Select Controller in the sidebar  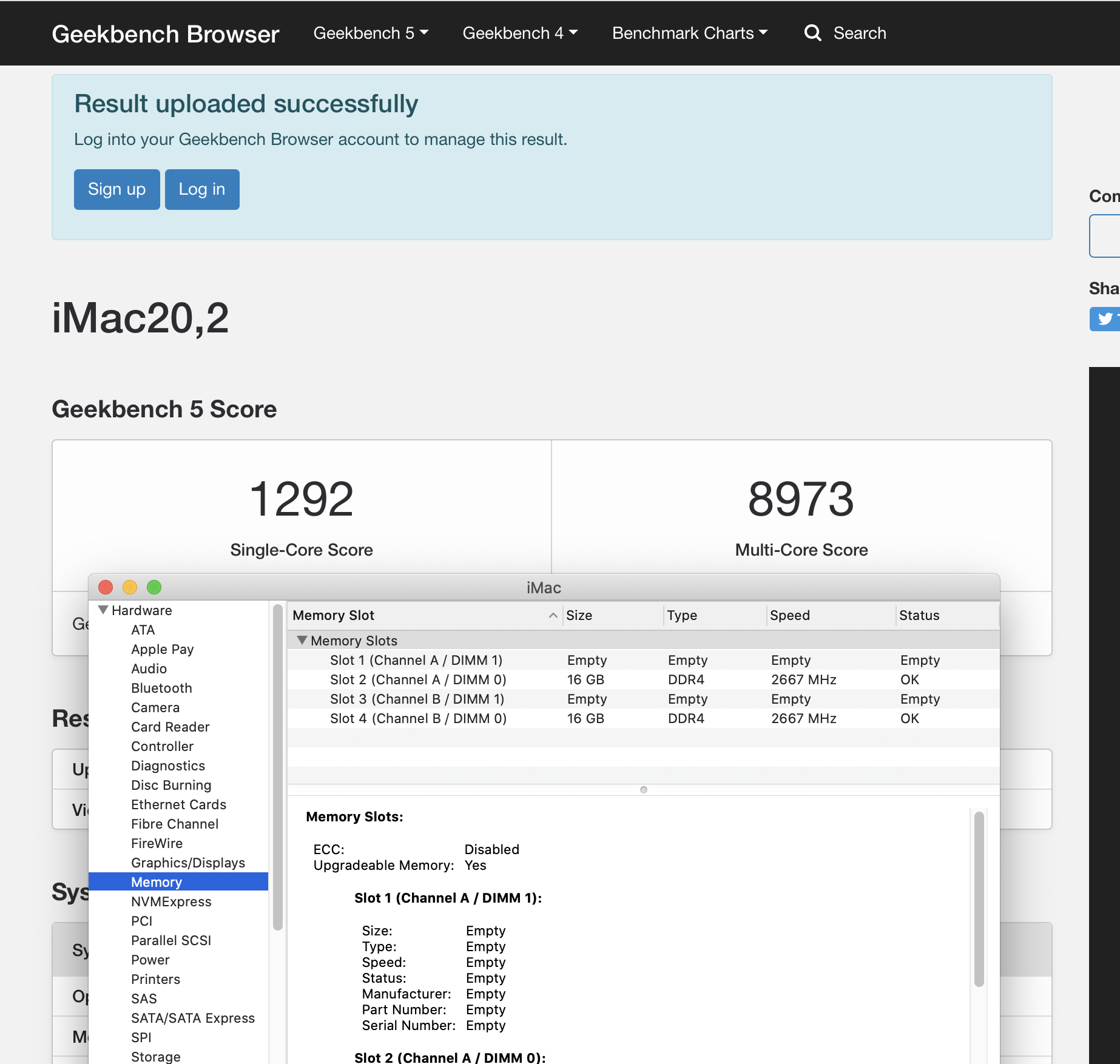click(x=163, y=746)
